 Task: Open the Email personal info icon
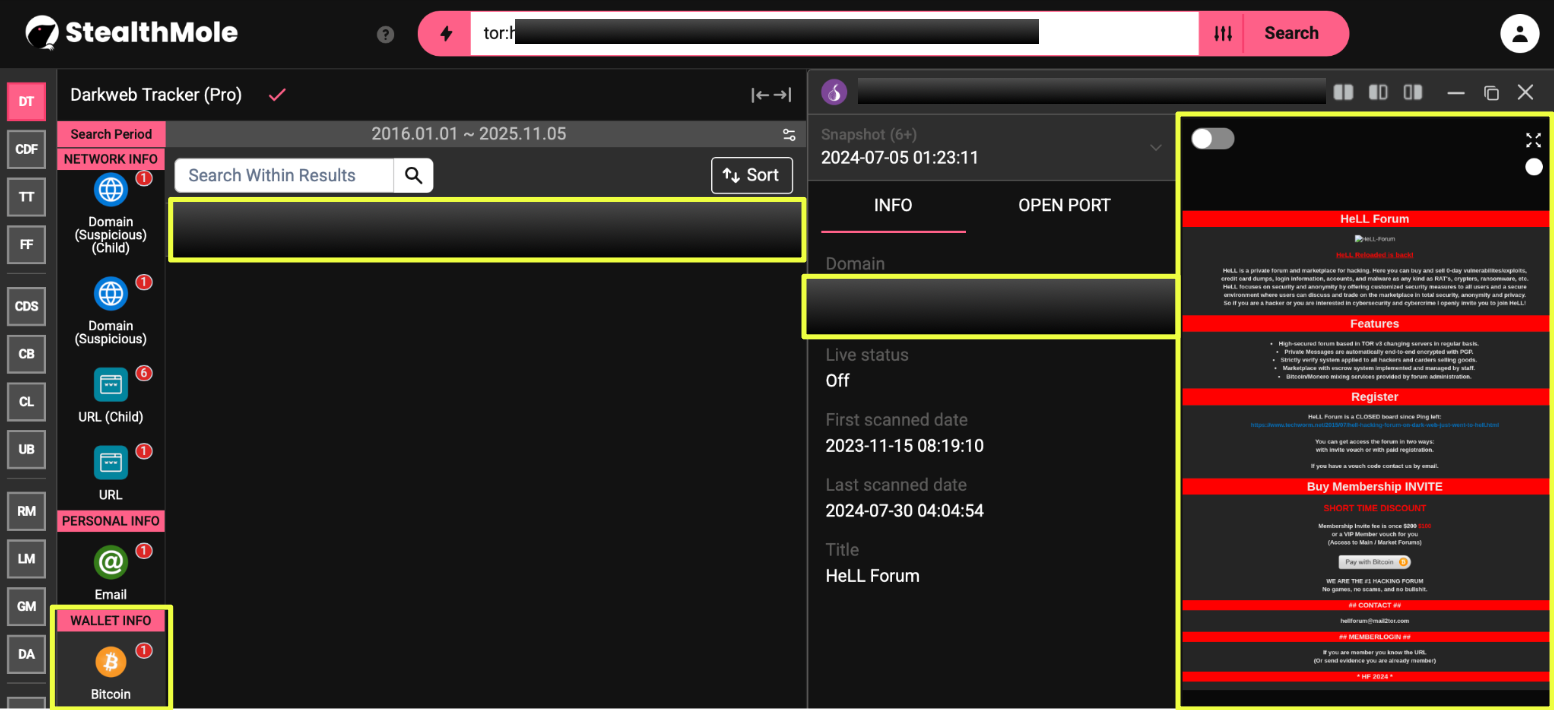(110, 563)
